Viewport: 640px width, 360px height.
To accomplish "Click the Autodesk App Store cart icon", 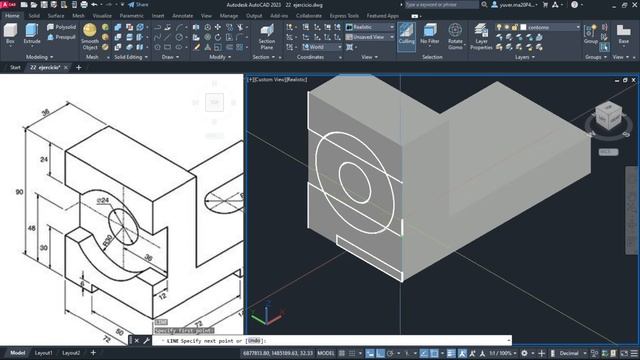I will point(545,5).
